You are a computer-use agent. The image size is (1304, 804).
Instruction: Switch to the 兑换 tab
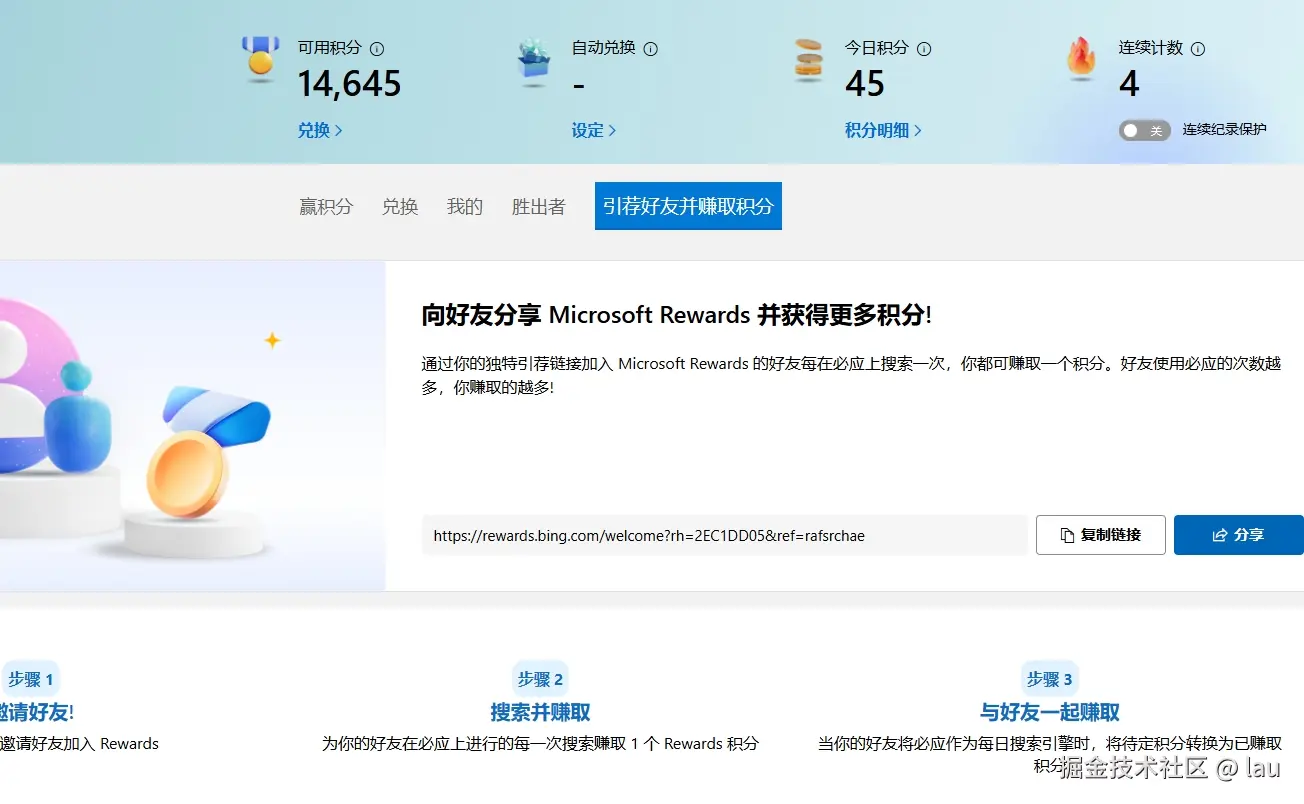pos(399,206)
